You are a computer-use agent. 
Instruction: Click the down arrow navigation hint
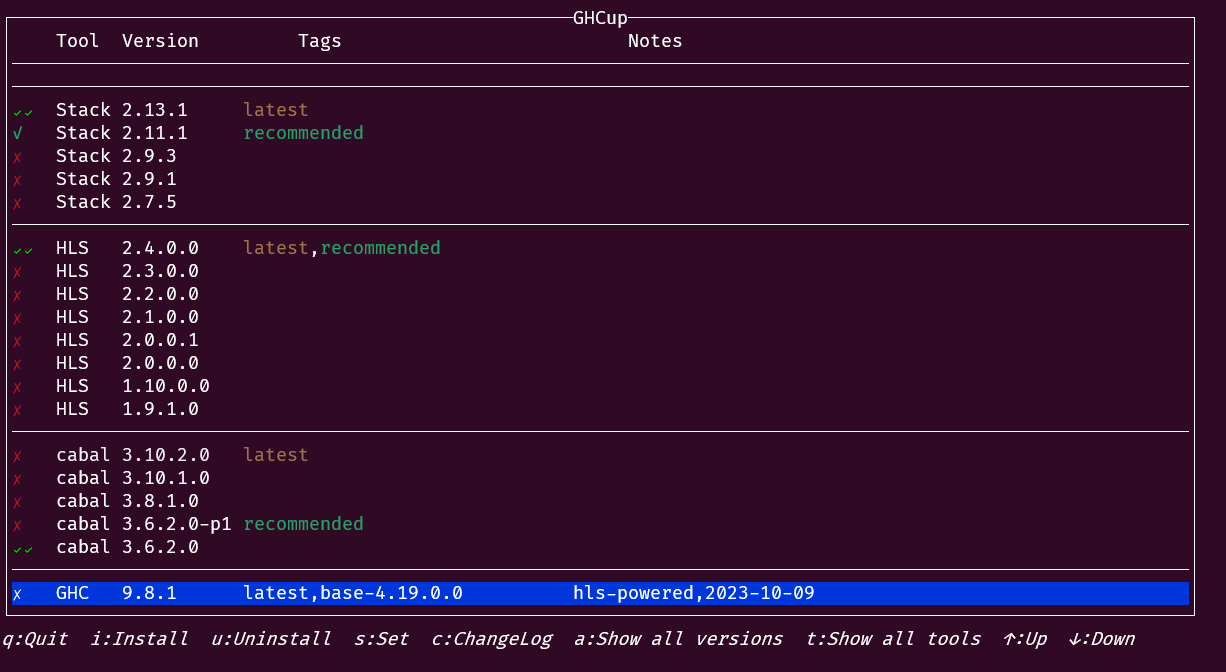pyautogui.click(x=1101, y=638)
